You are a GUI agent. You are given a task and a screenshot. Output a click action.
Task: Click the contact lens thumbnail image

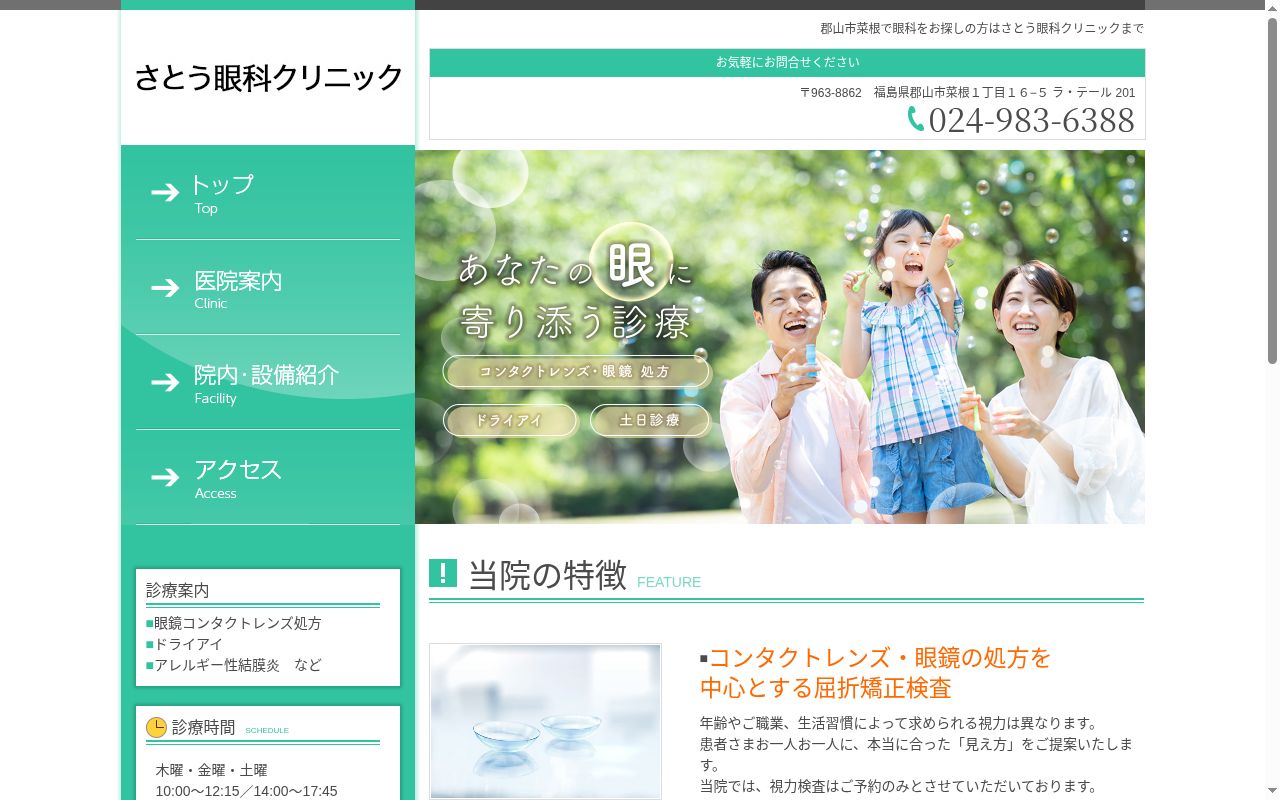[545, 721]
